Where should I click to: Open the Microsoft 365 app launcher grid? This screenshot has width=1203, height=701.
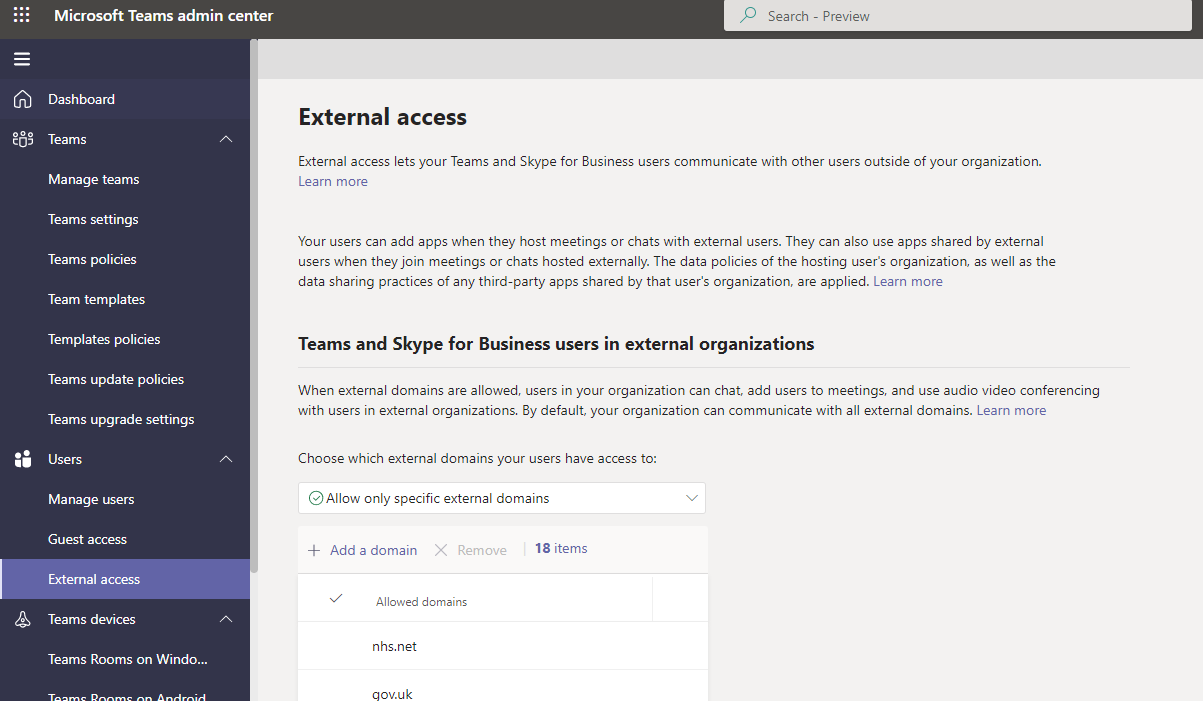click(21, 15)
